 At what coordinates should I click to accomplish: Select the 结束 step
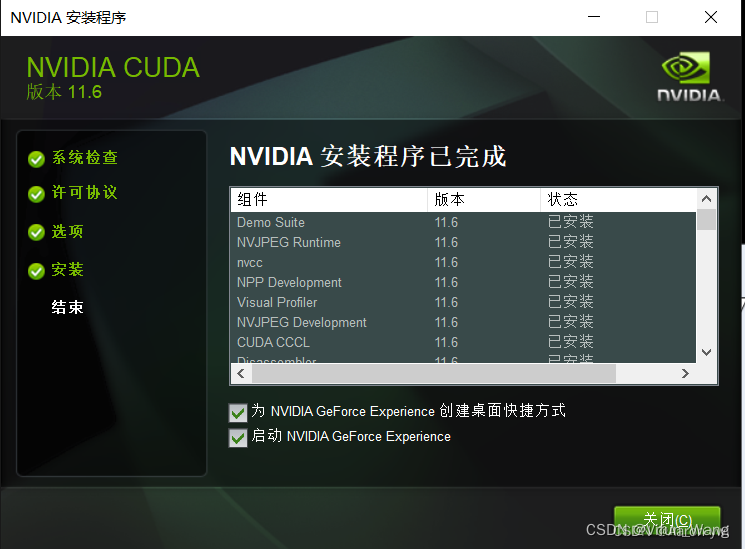pyautogui.click(x=67, y=307)
